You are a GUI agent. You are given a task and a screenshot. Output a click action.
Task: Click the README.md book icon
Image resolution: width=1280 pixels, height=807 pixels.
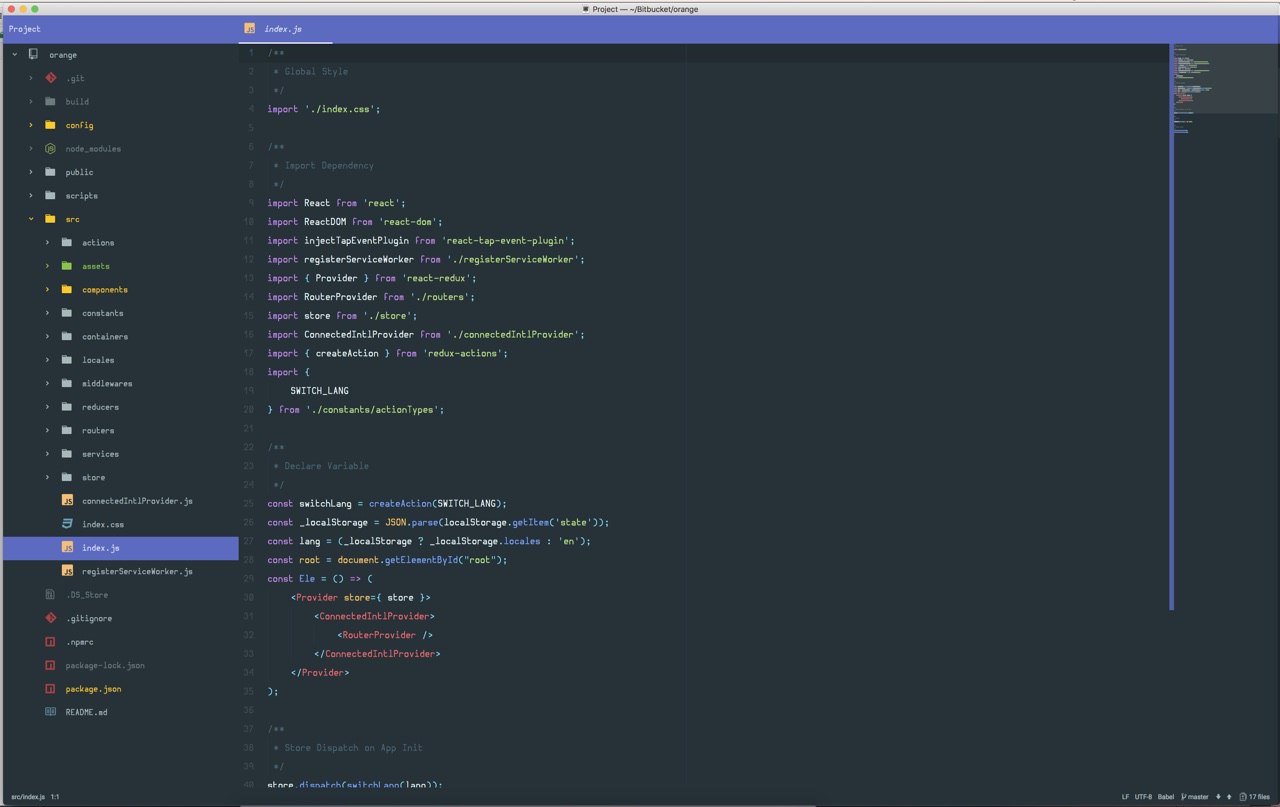point(50,712)
